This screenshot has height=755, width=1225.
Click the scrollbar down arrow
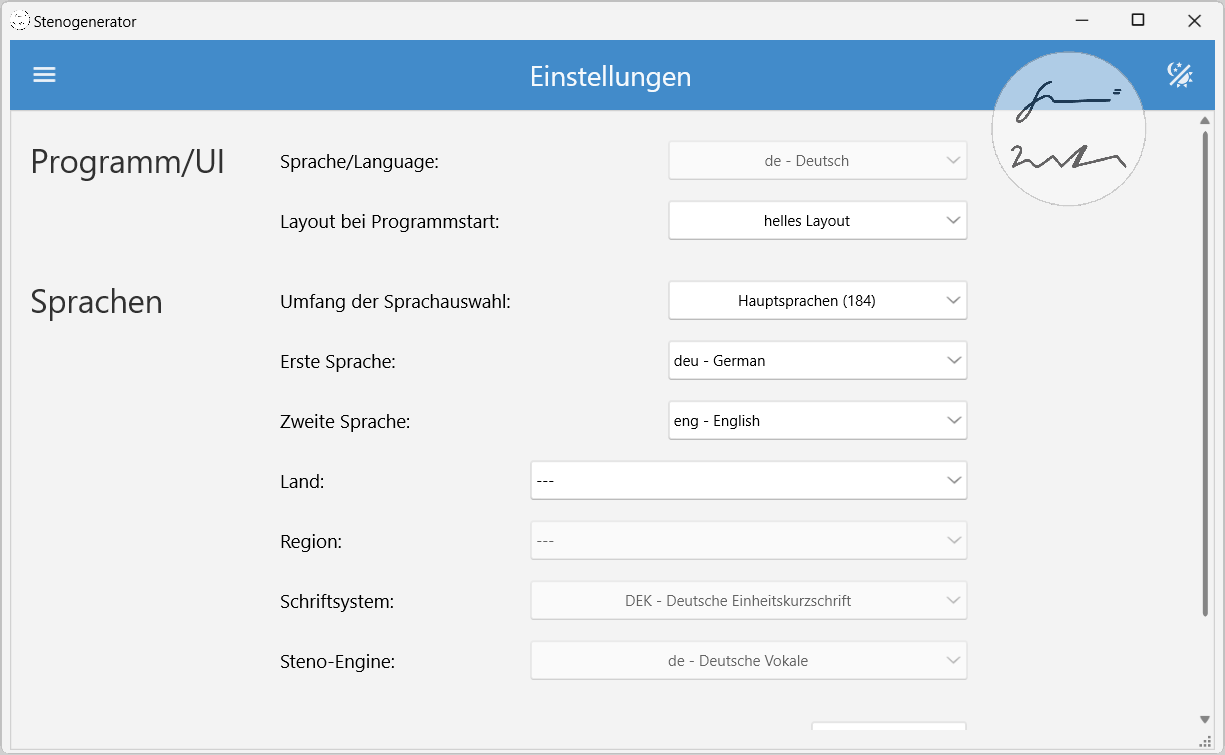click(1205, 719)
